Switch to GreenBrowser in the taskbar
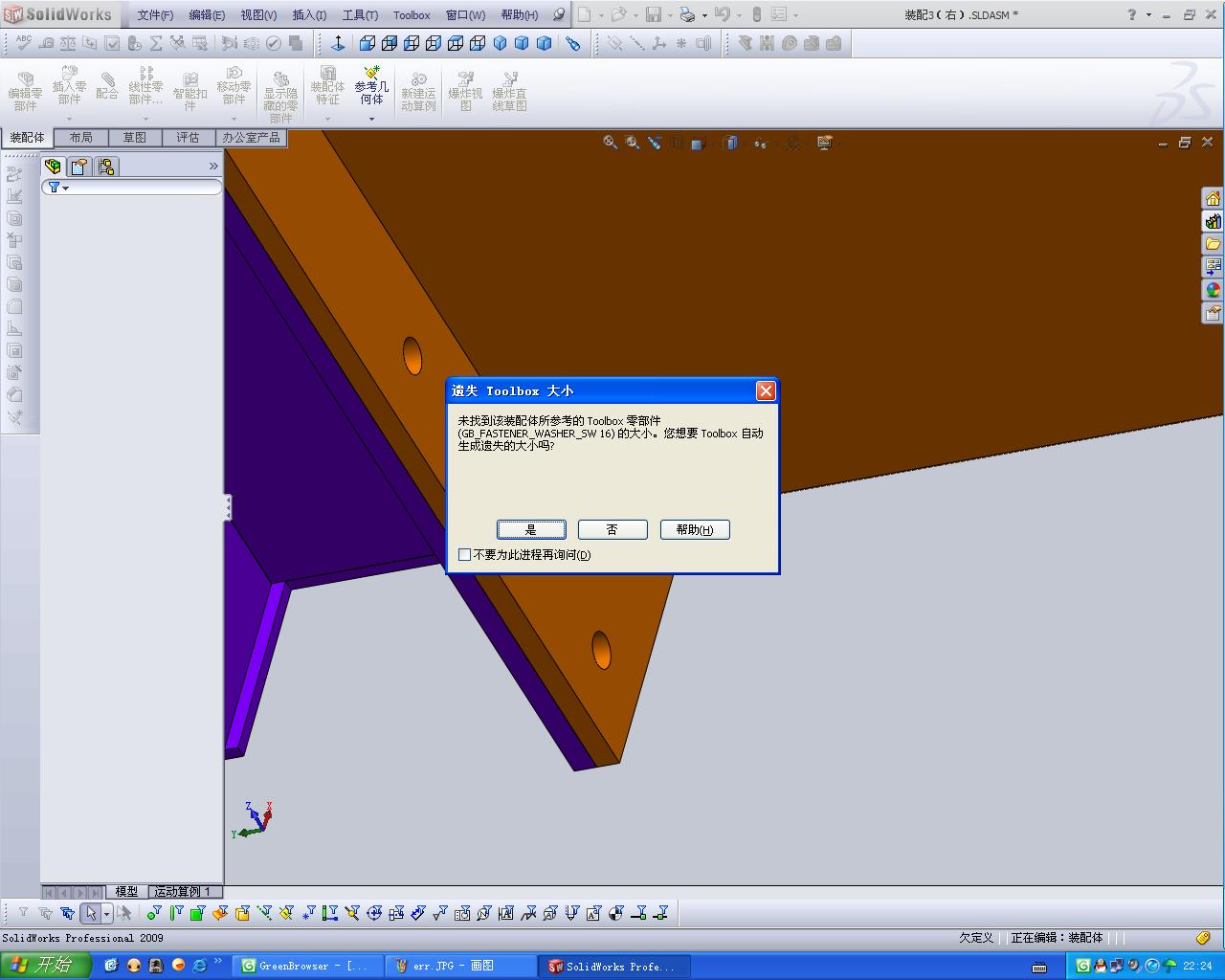This screenshot has width=1225, height=980. tap(308, 967)
